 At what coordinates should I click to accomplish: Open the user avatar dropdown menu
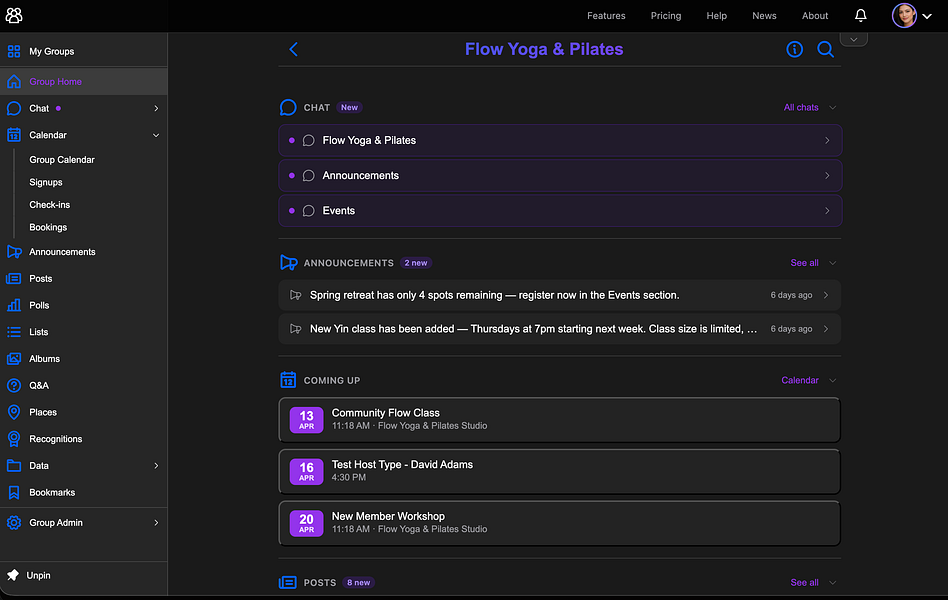(x=912, y=16)
